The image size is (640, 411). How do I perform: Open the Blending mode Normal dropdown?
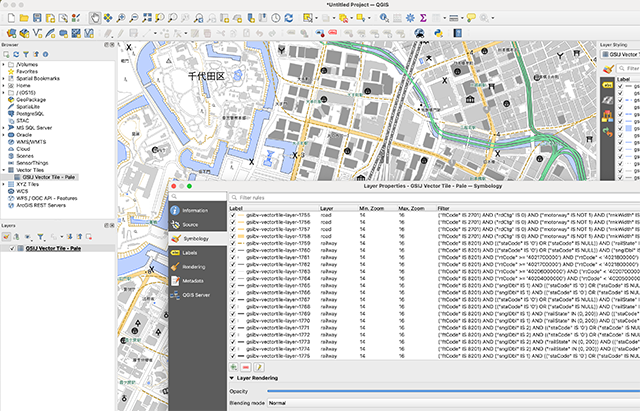[x=454, y=403]
